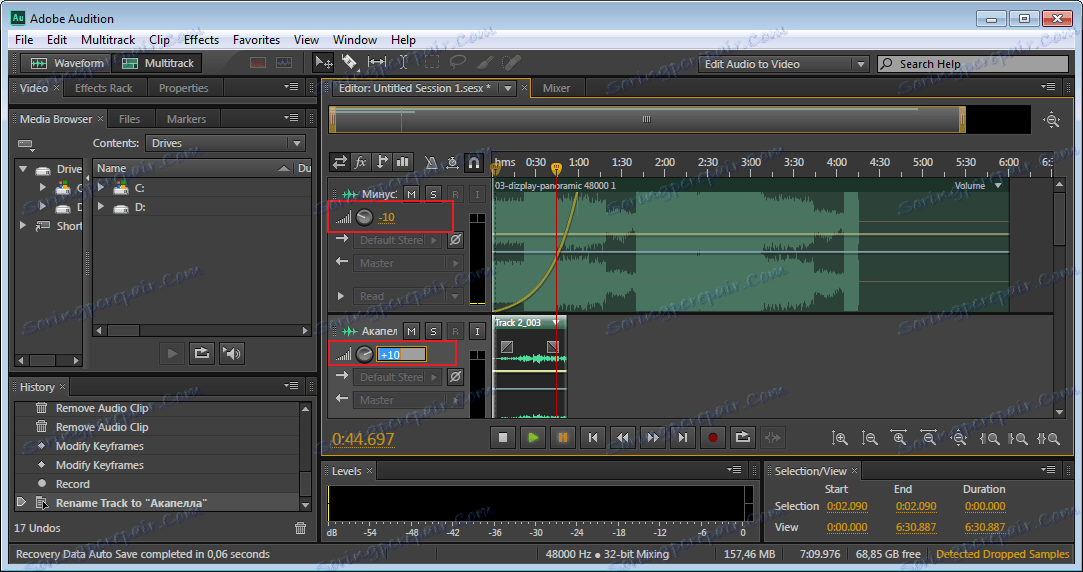Click the trash icon in History panel
Image resolution: width=1083 pixels, height=572 pixels.
301,528
